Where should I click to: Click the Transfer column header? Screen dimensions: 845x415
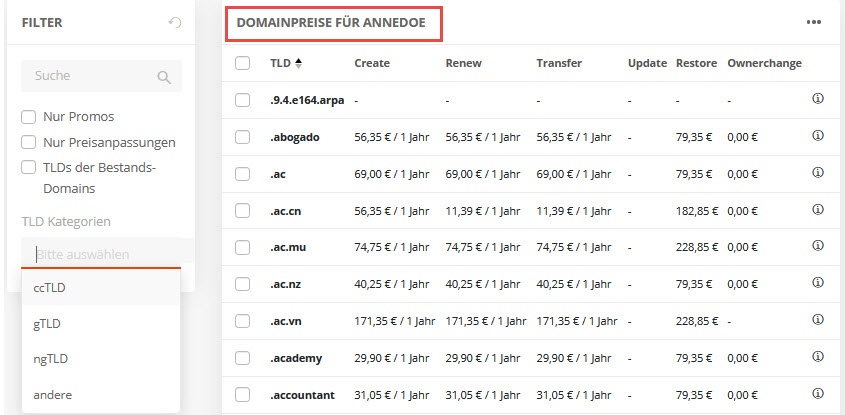(559, 63)
